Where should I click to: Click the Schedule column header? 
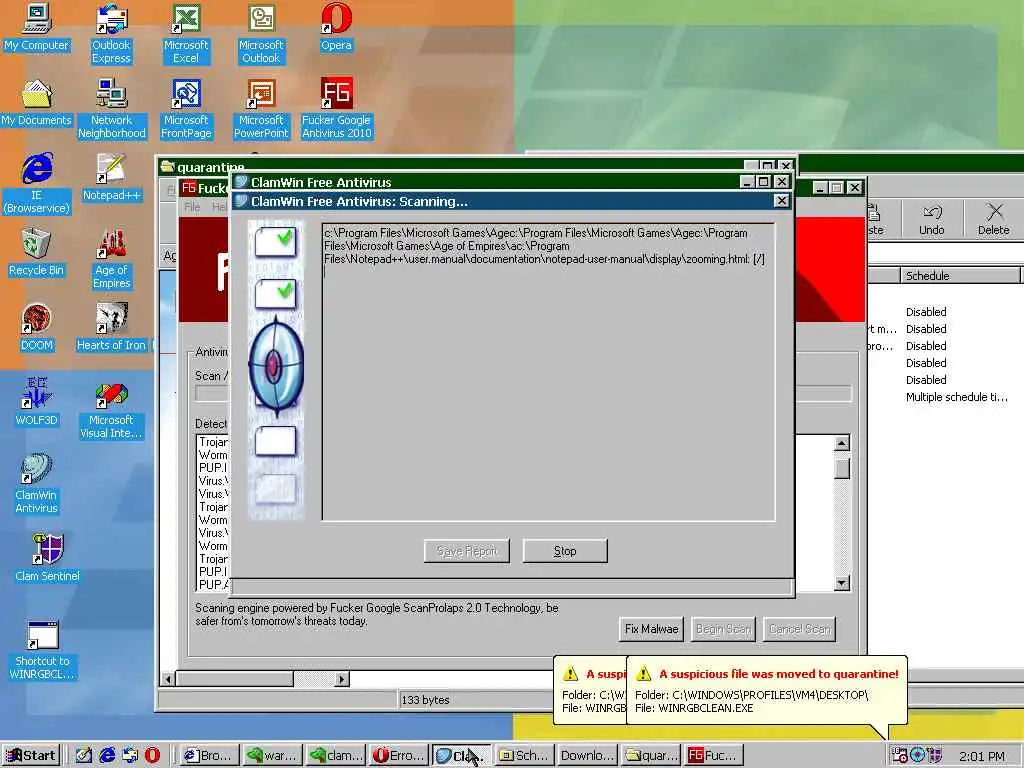[x=960, y=276]
